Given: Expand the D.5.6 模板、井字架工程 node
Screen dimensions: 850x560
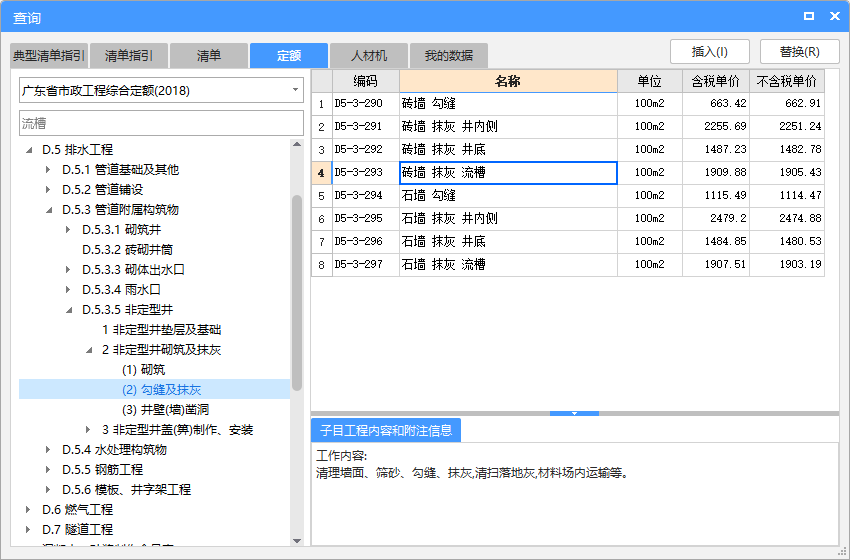Looking at the screenshot, I should [48, 490].
